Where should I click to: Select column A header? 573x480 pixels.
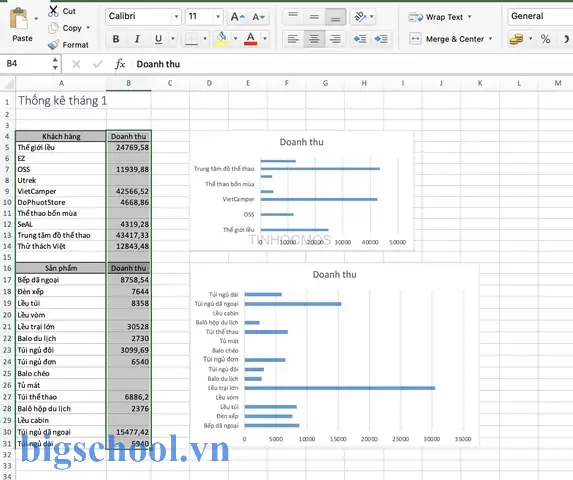[x=61, y=83]
